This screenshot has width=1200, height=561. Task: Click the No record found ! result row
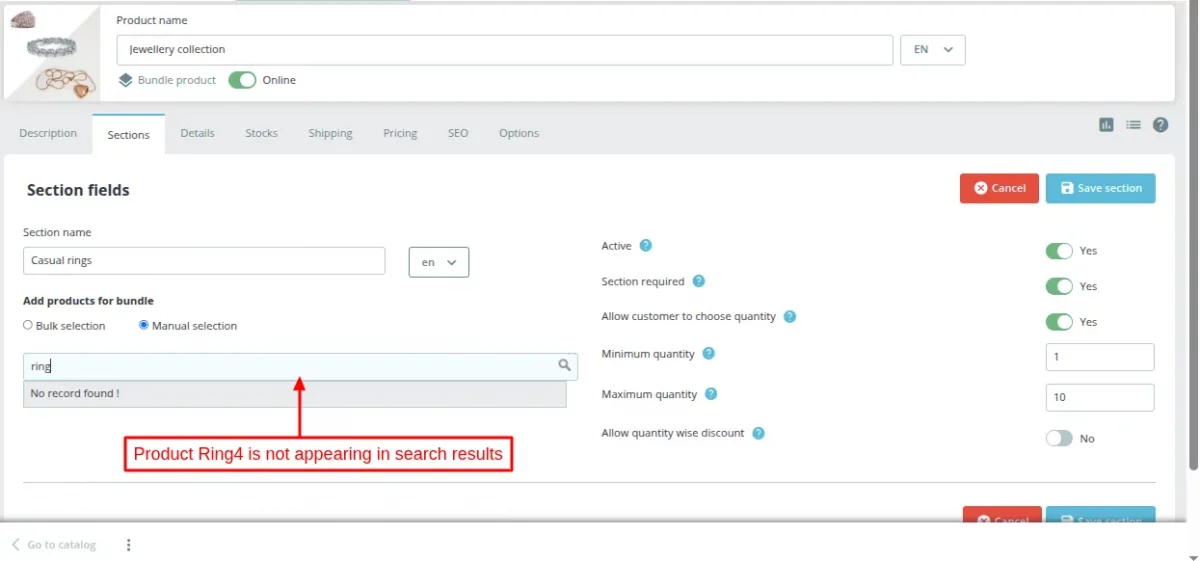(x=295, y=394)
